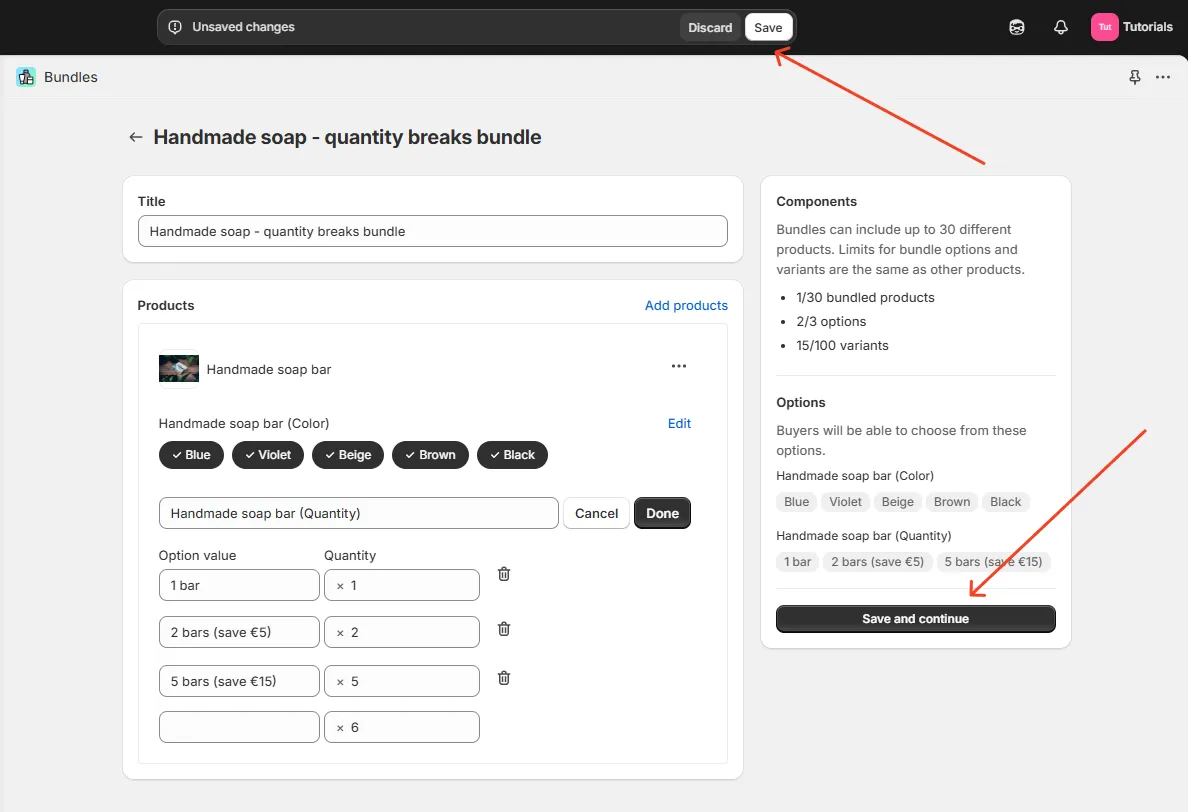Open the Tutorials account menu
1188x812 pixels.
(x=1131, y=27)
